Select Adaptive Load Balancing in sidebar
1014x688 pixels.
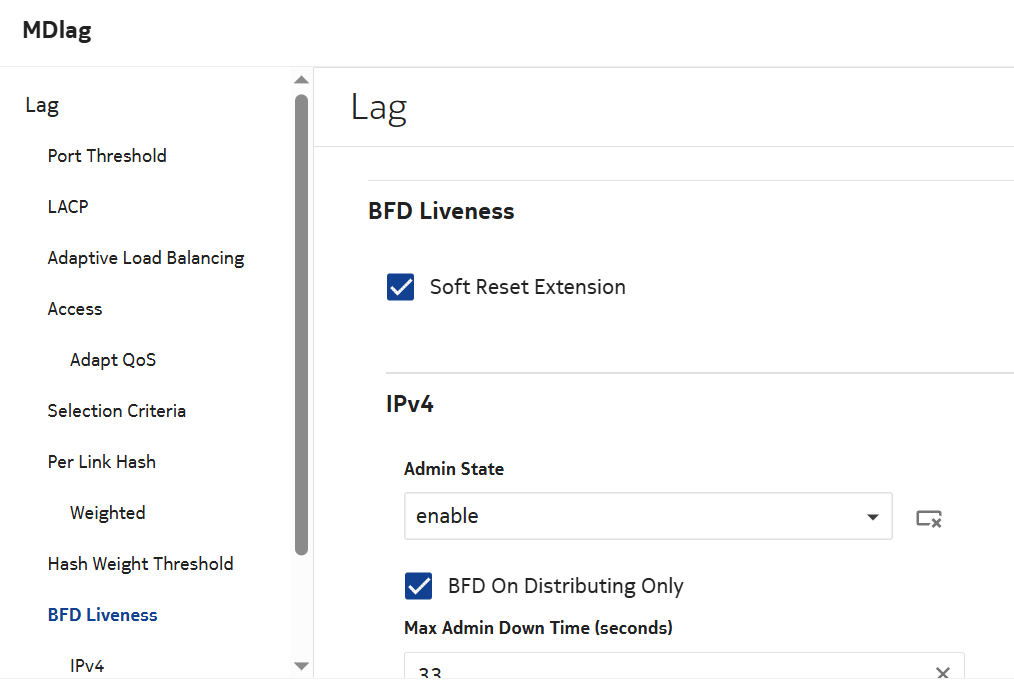[146, 258]
